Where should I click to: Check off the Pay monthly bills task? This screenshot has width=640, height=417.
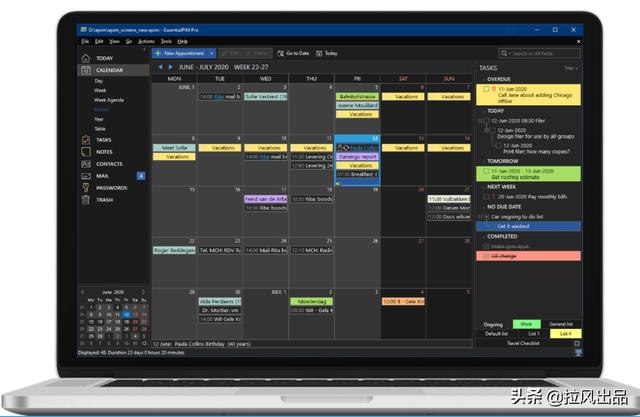(x=486, y=197)
